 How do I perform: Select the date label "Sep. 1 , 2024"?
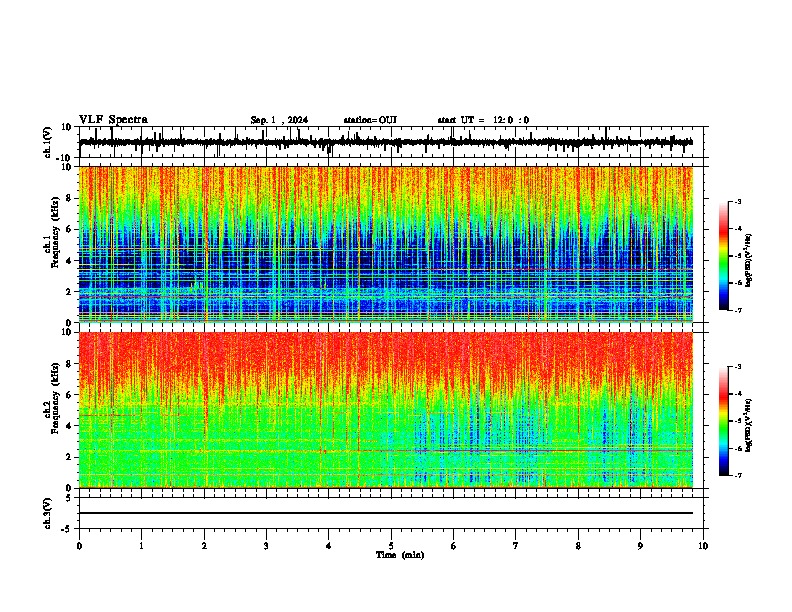279,120
